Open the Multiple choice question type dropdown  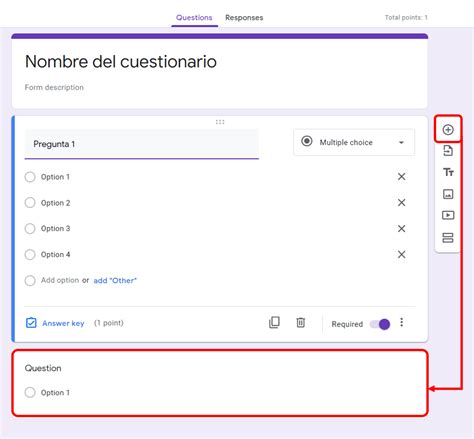(x=354, y=142)
